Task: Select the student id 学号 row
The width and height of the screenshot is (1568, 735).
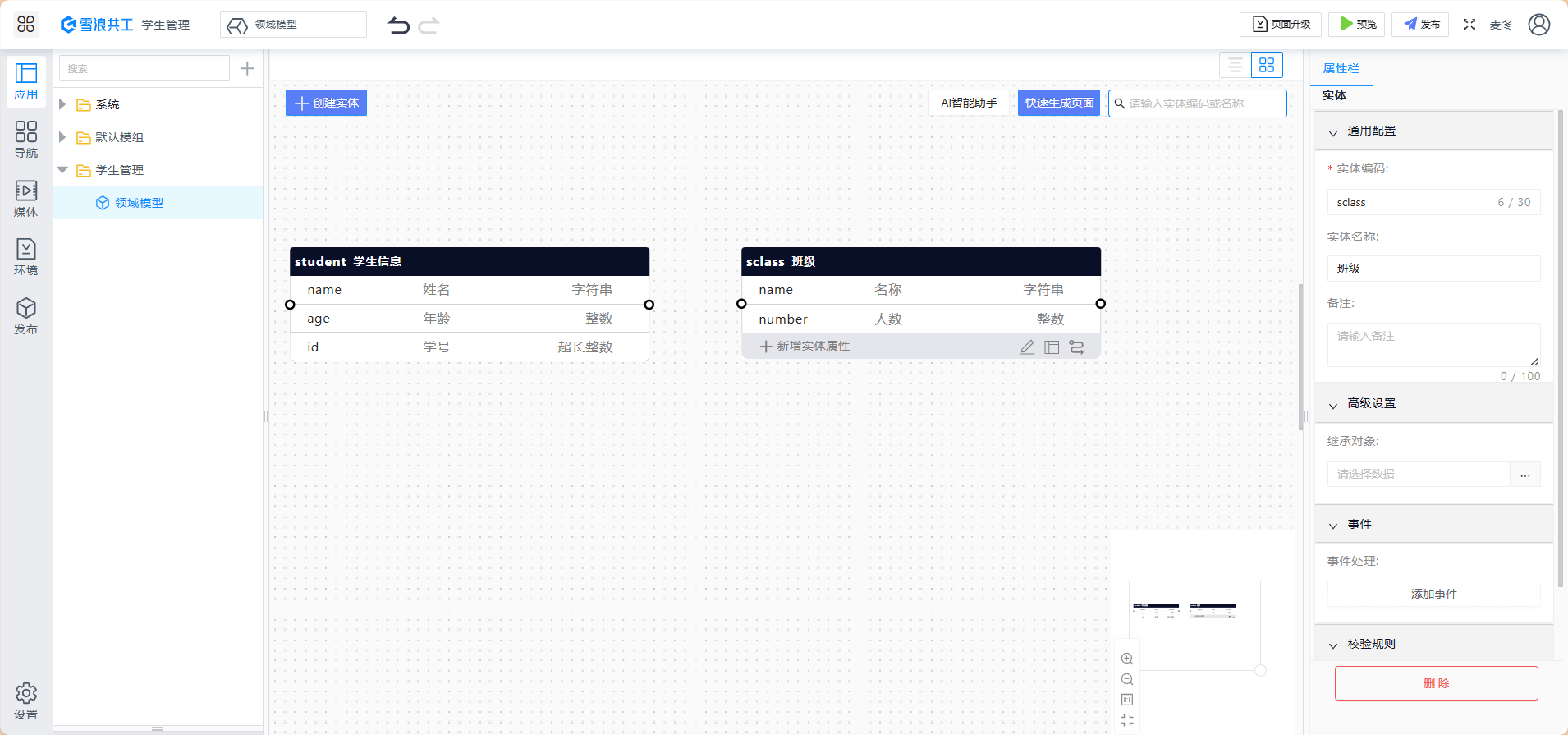Action: [x=470, y=347]
